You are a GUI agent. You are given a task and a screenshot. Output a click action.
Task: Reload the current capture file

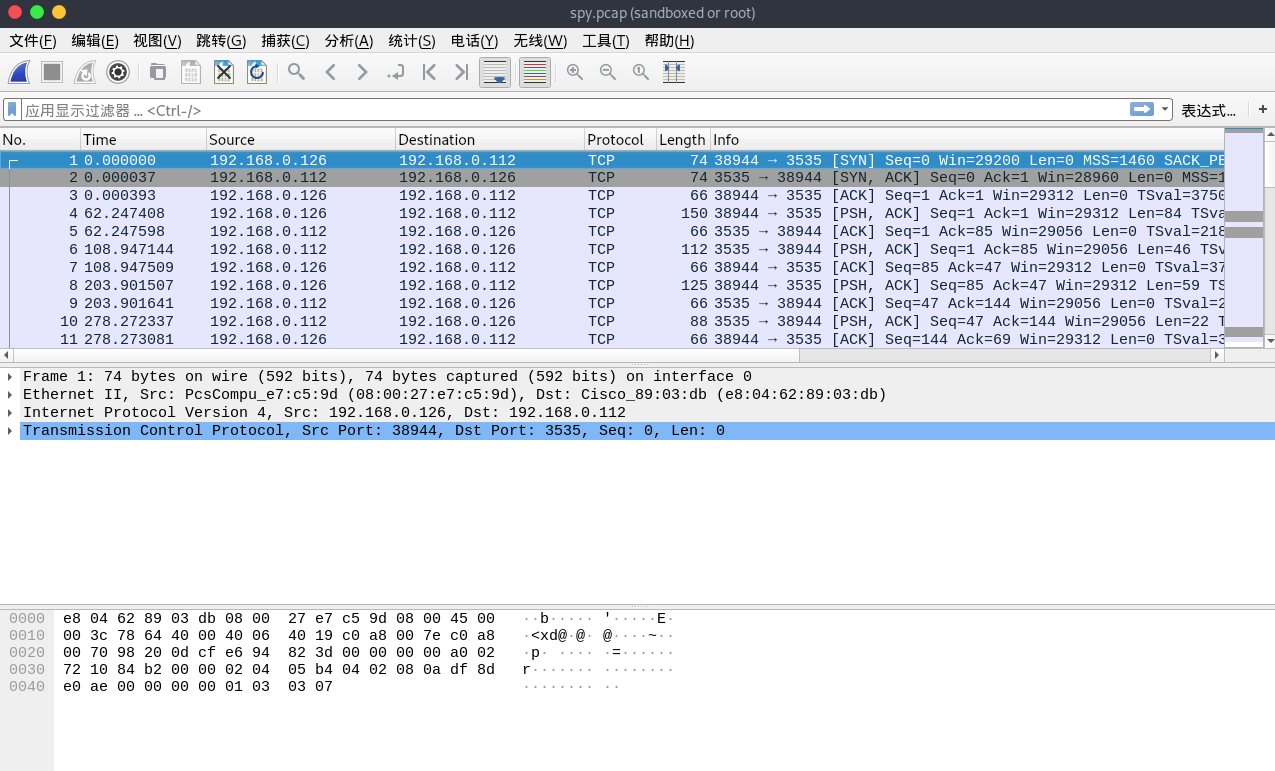(257, 72)
